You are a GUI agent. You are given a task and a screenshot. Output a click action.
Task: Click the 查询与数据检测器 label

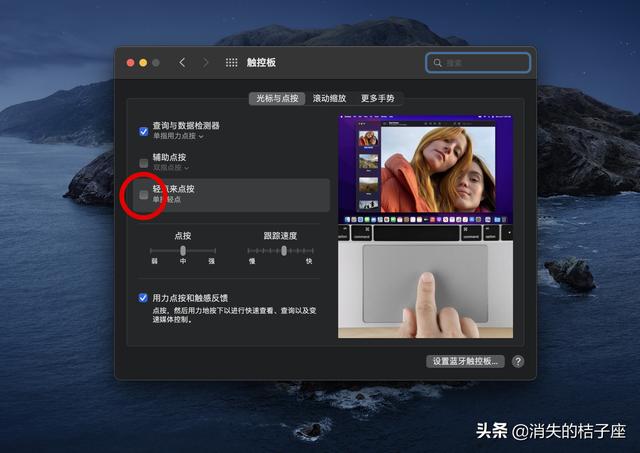(186, 125)
